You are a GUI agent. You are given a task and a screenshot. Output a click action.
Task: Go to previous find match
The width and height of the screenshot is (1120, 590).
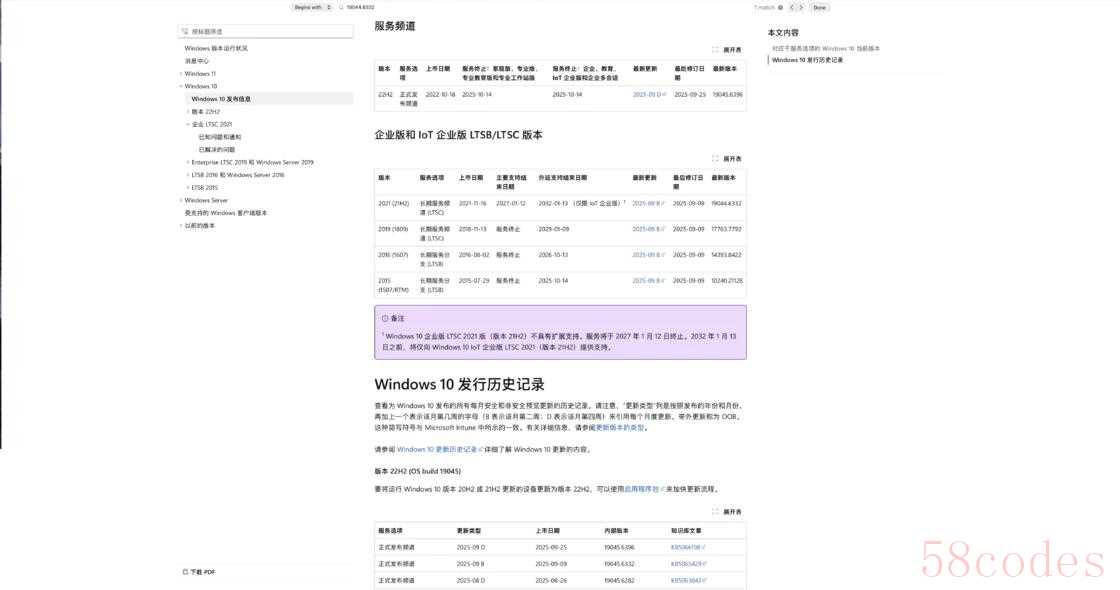(791, 7)
